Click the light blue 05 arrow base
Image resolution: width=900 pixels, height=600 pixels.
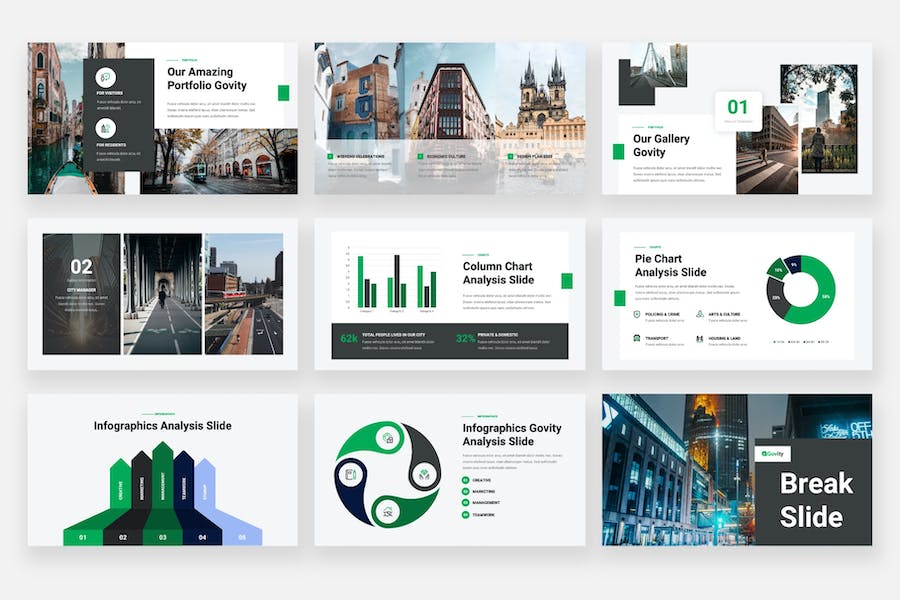tap(242, 537)
